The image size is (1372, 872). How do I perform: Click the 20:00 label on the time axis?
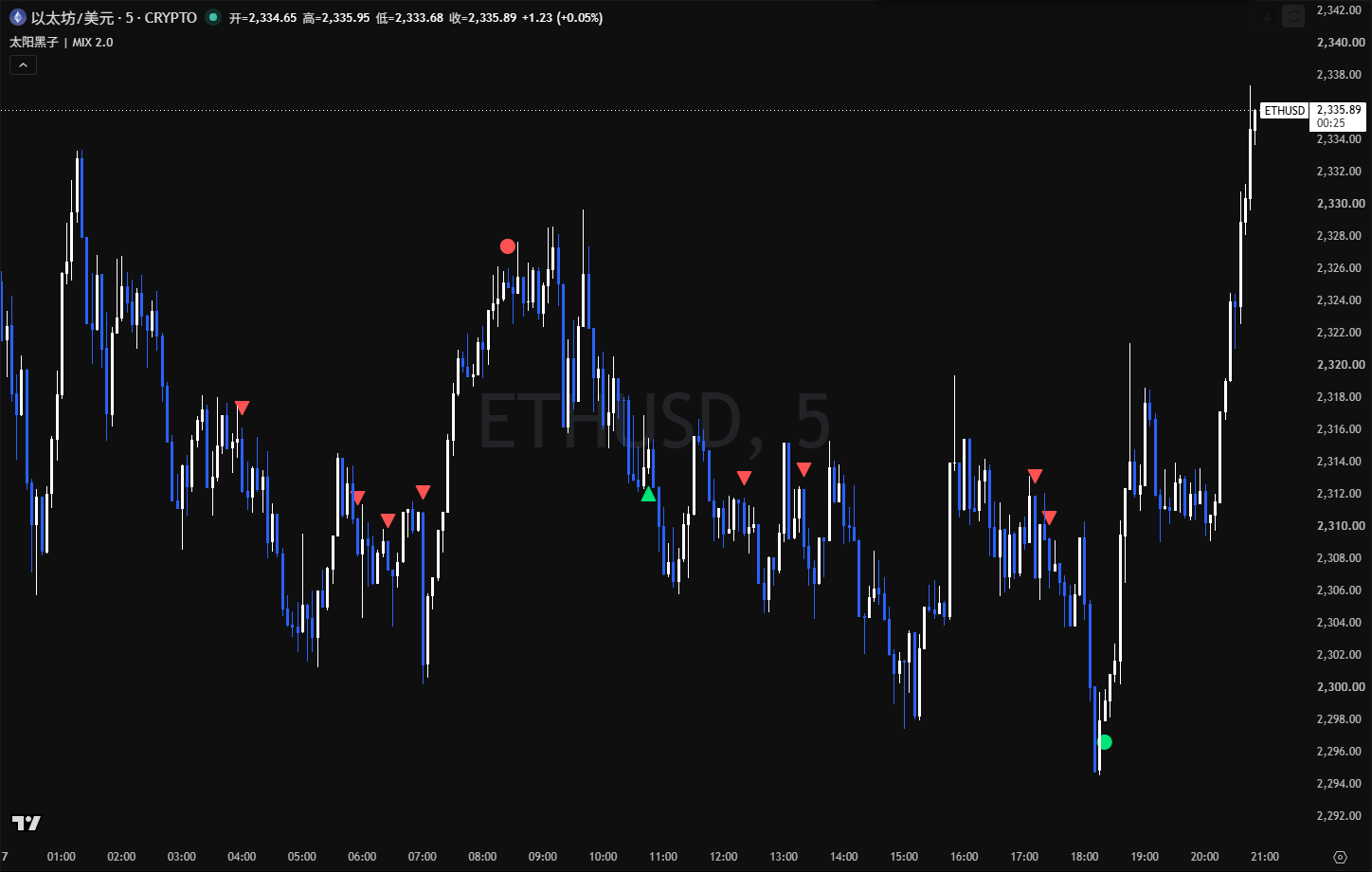1204,857
